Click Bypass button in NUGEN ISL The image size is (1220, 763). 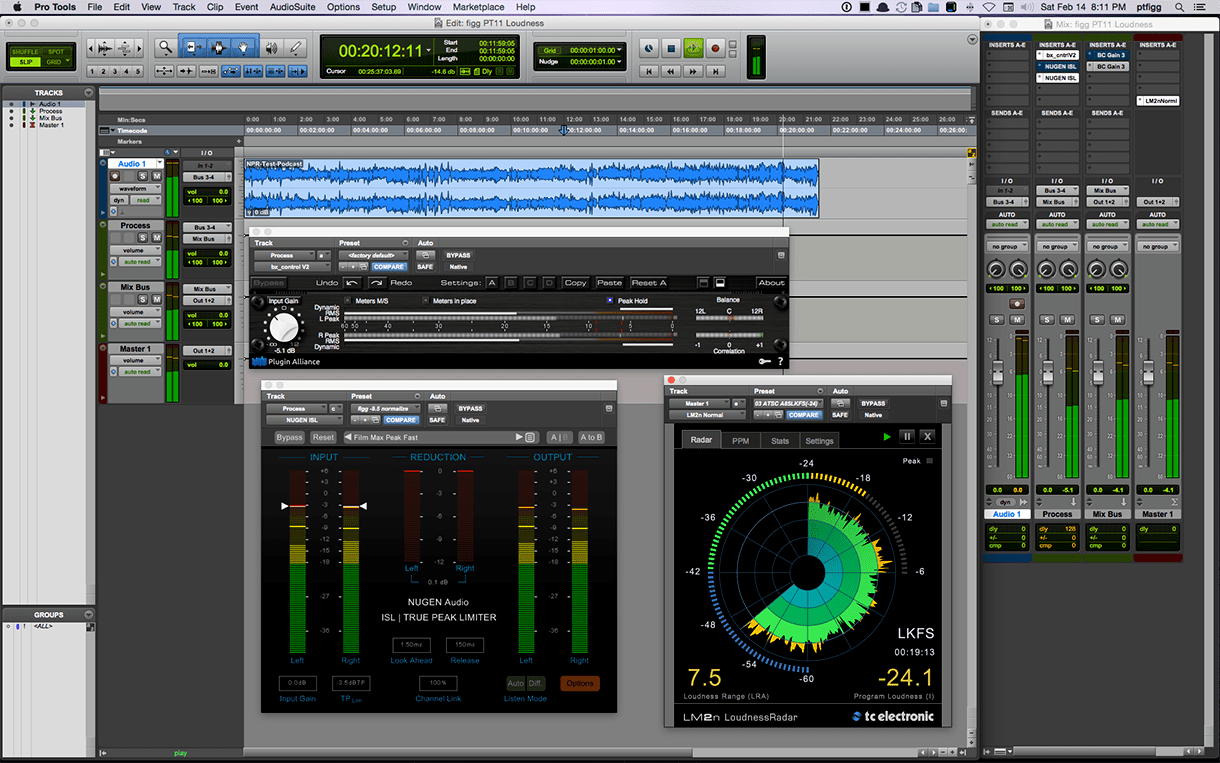coord(289,438)
